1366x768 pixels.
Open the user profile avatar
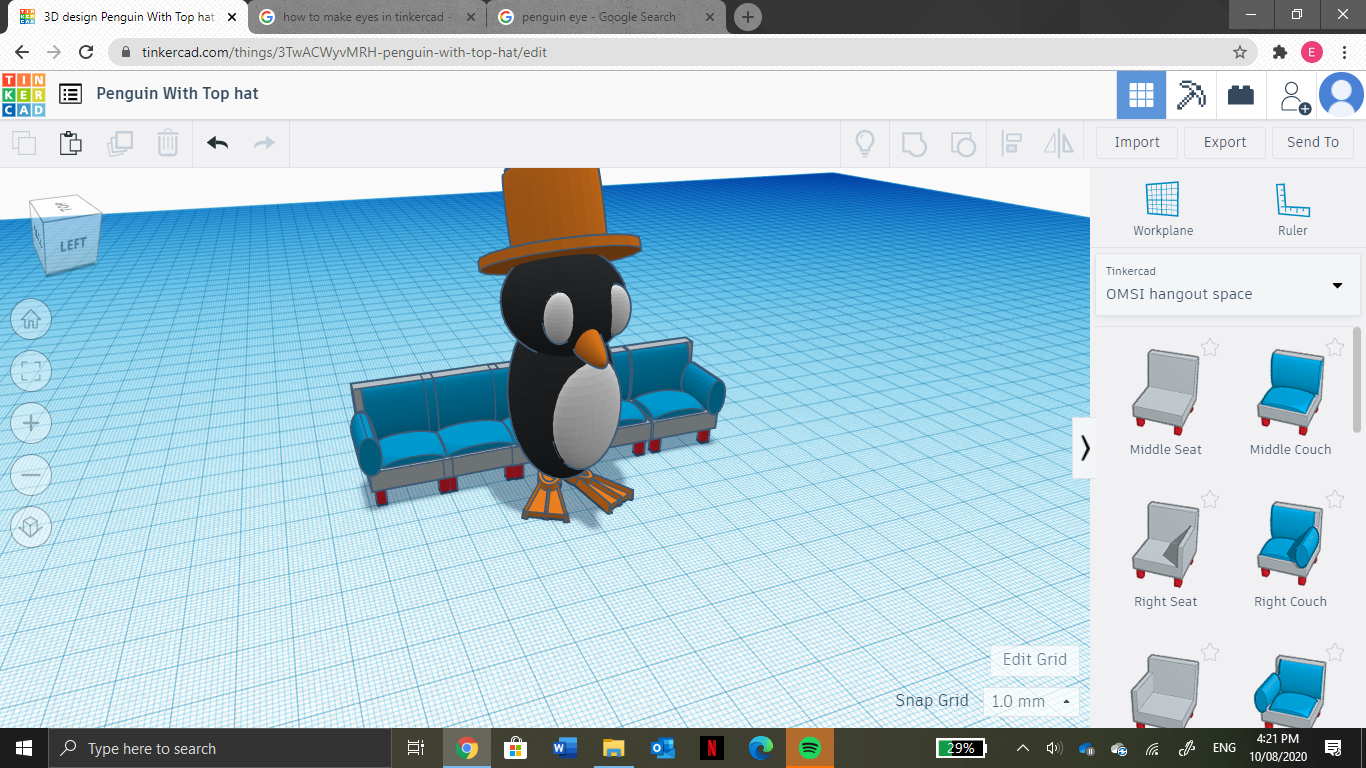coord(1341,95)
